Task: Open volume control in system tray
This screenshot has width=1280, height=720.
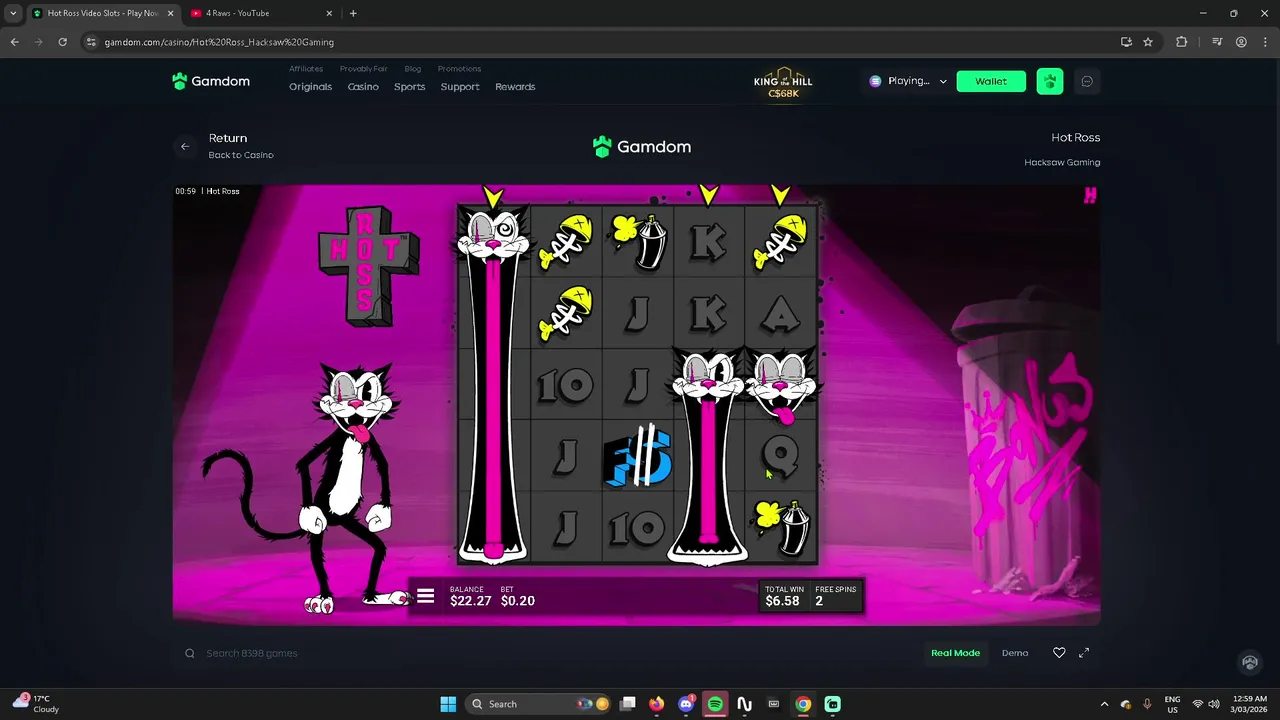Action: coord(1213,704)
